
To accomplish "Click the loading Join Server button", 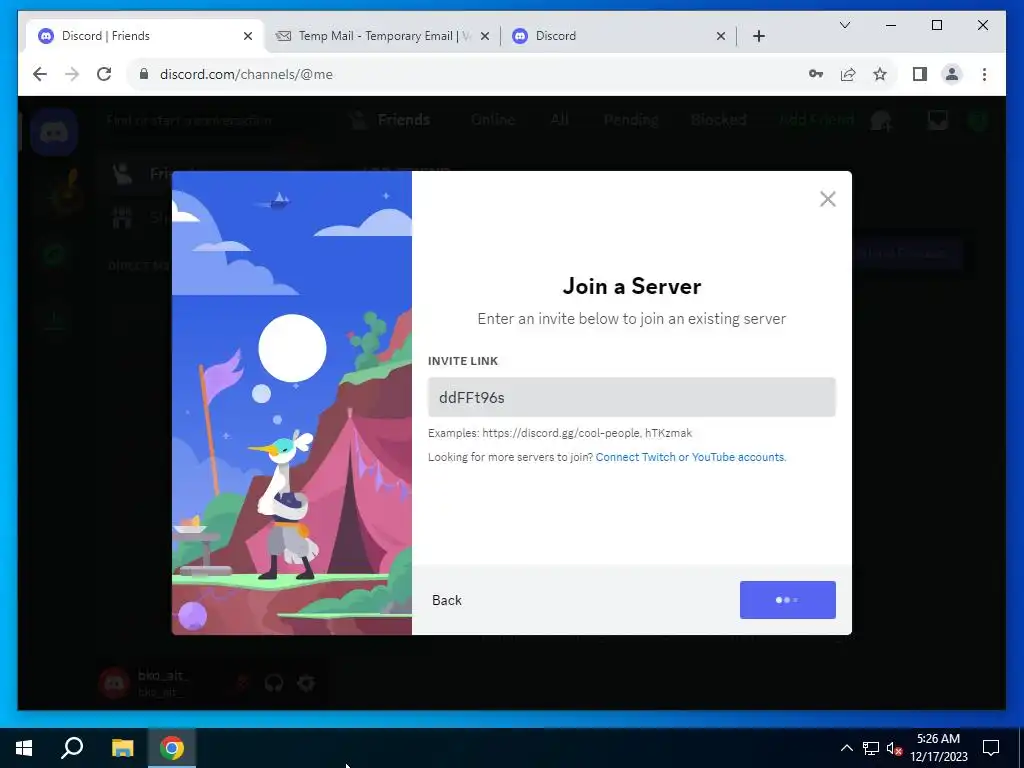I will (x=788, y=600).
